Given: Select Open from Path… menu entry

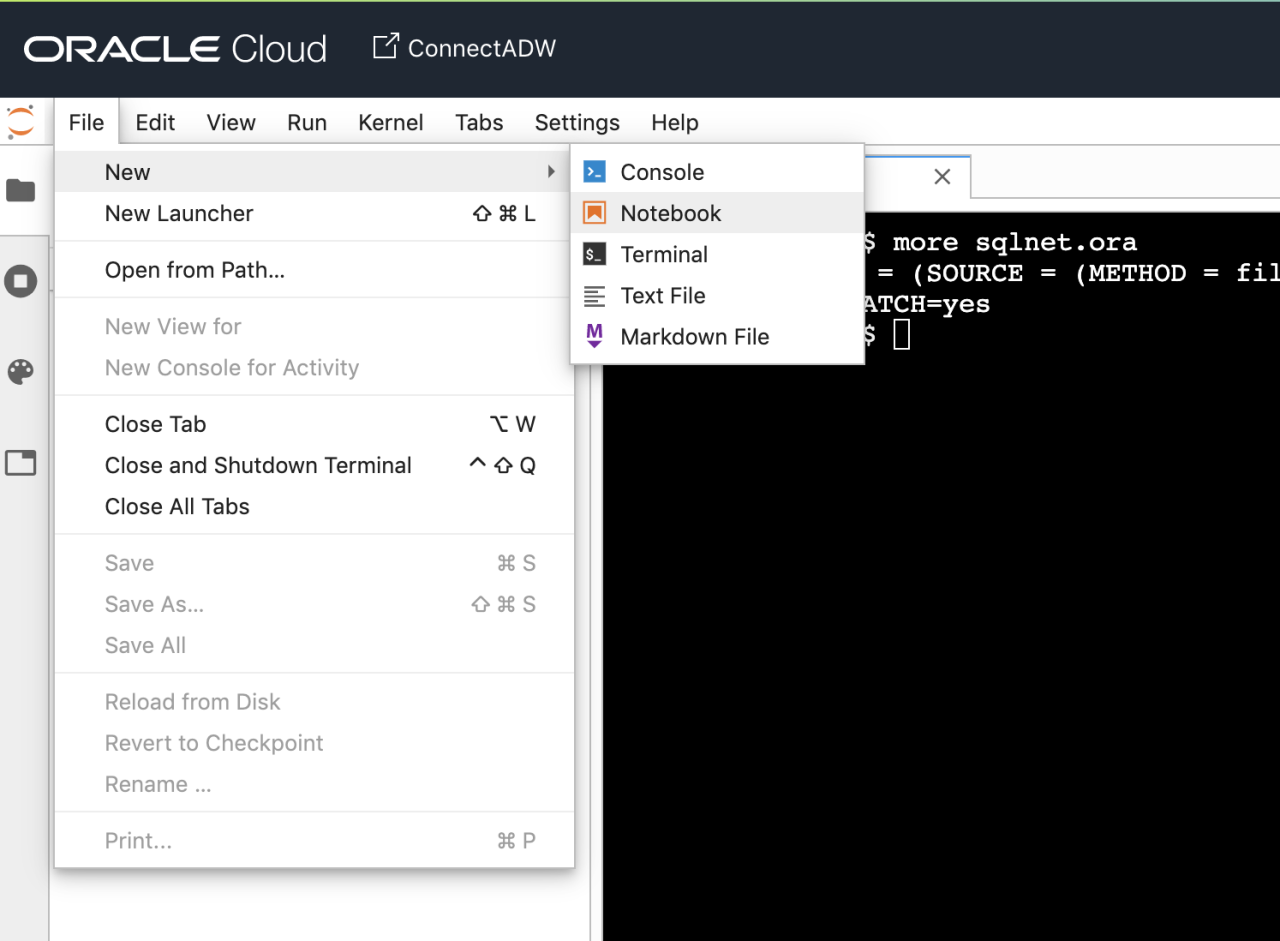Looking at the screenshot, I should coord(314,270).
